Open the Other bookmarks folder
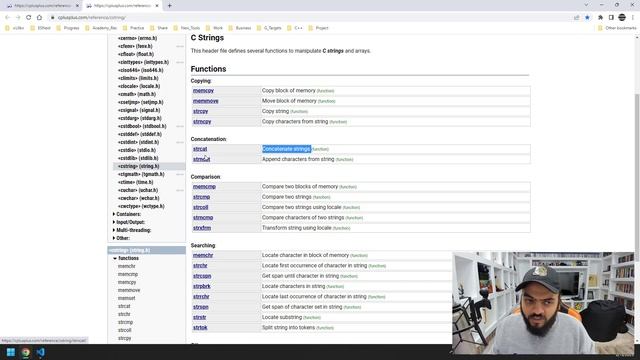The width and height of the screenshot is (640, 360). point(617,28)
